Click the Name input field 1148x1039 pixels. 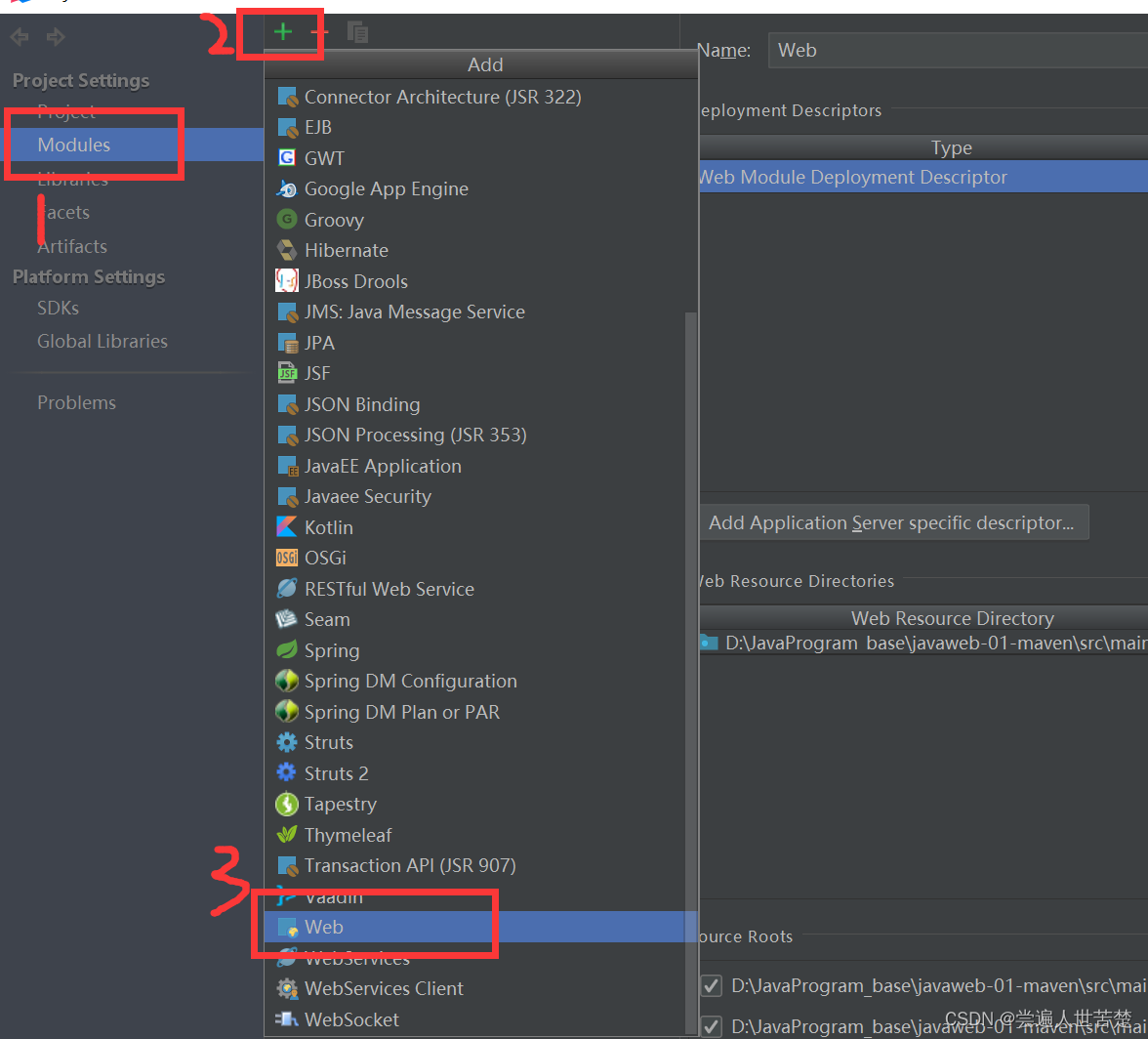pos(959,50)
